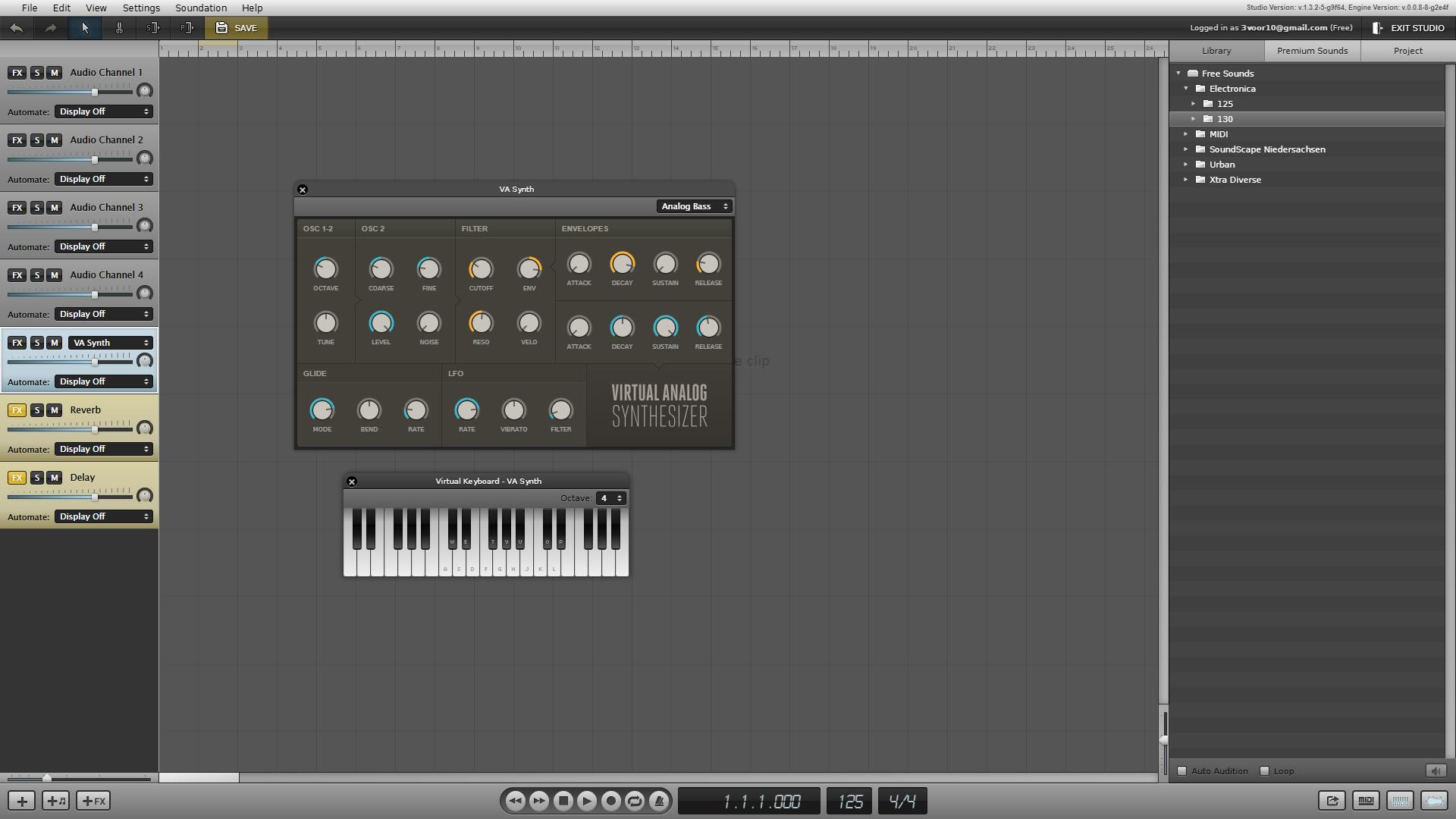Mute Audio Channel 1

point(54,73)
